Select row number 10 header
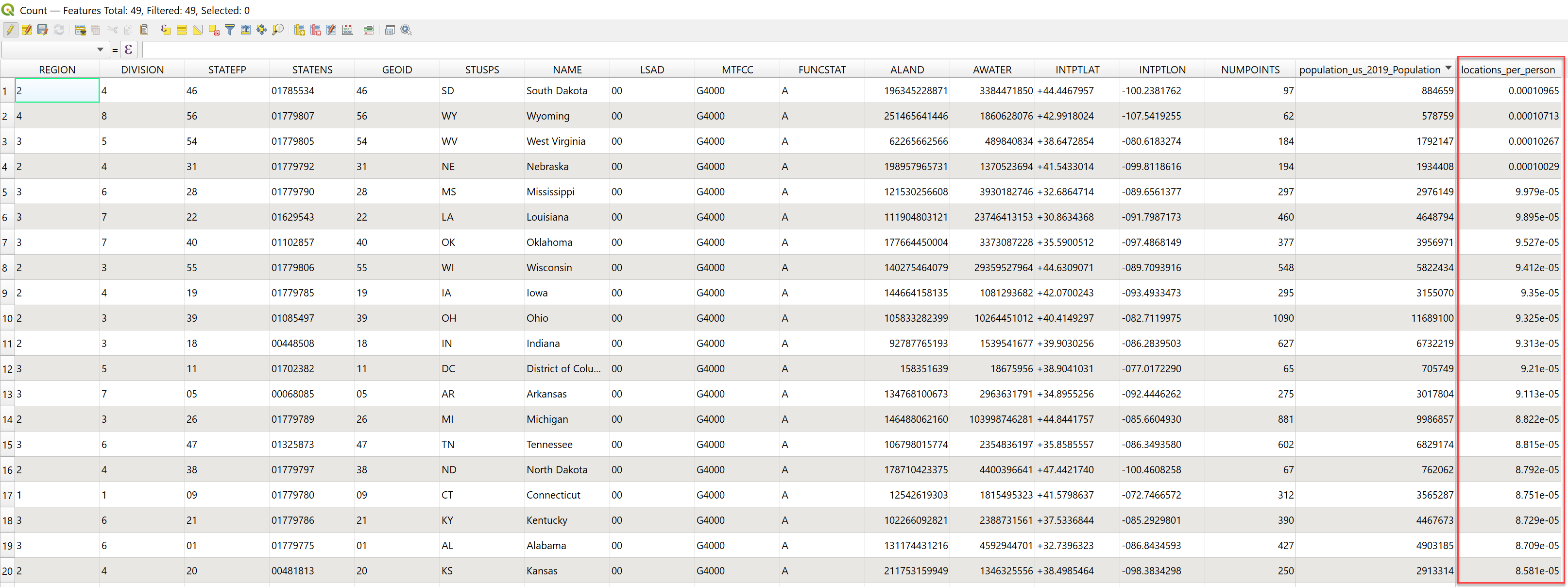This screenshot has height=587, width=1568. click(7, 318)
